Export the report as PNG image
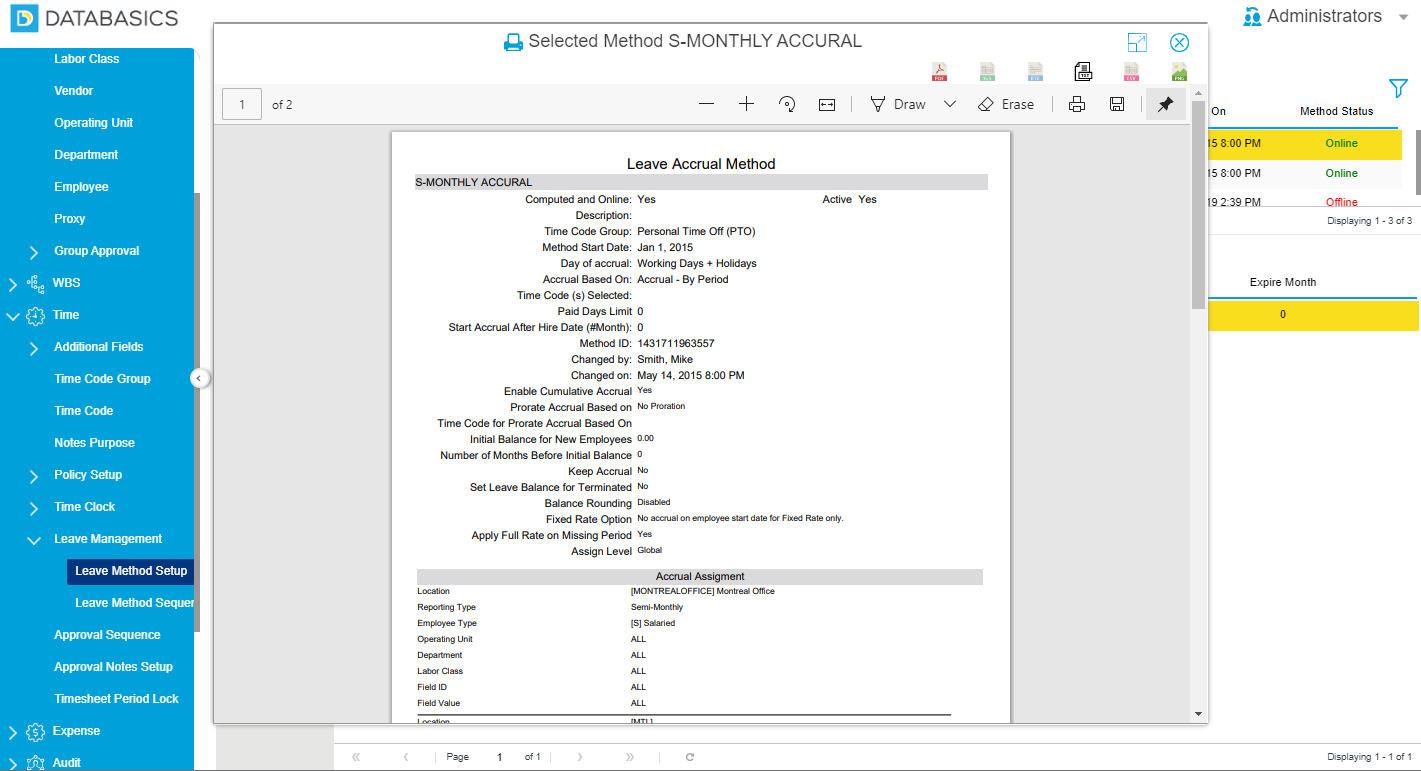Screen dimensions: 1421x771 [x=1179, y=71]
